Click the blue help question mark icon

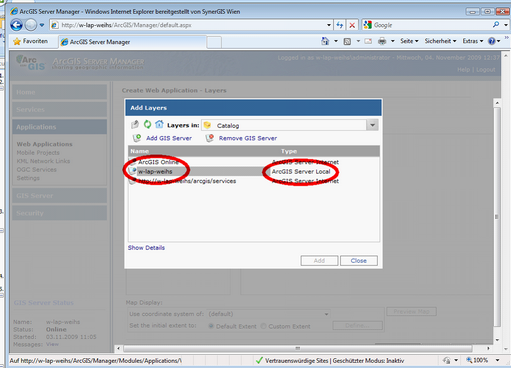pyautogui.click(x=492, y=41)
